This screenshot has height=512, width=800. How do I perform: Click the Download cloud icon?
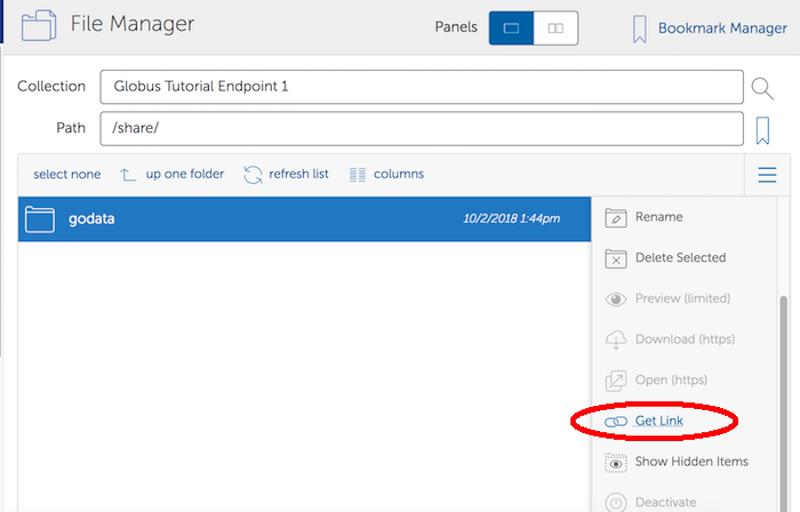coord(616,340)
